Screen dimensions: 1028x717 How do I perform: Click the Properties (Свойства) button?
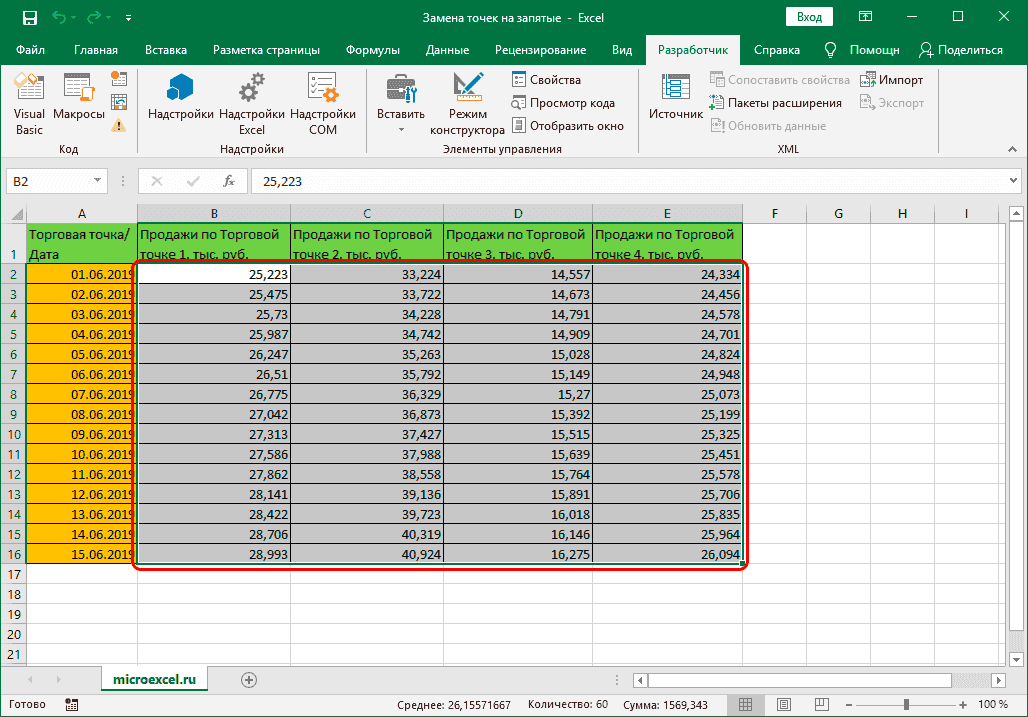point(546,80)
